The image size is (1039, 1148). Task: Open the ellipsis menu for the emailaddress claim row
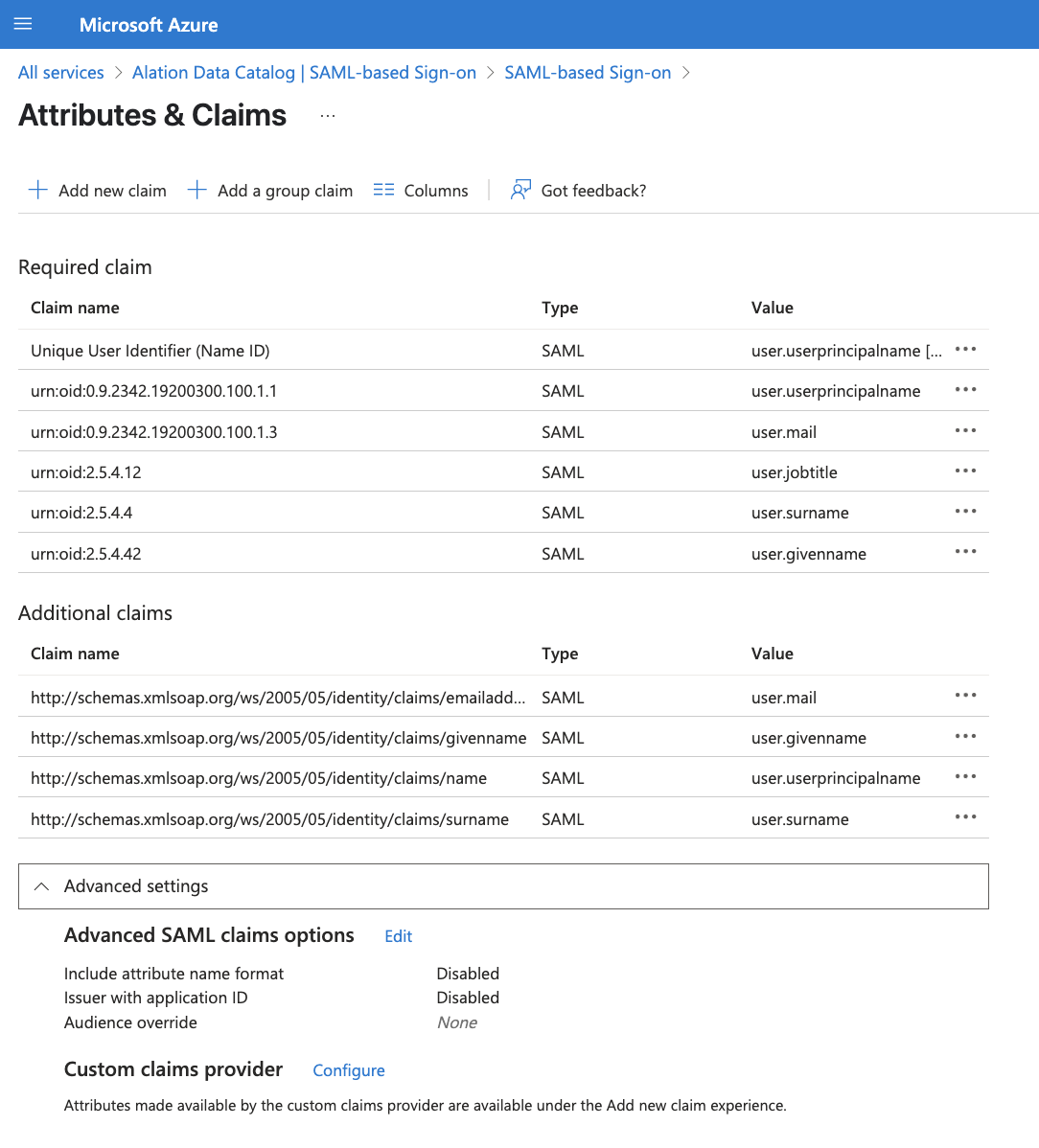[x=966, y=695]
